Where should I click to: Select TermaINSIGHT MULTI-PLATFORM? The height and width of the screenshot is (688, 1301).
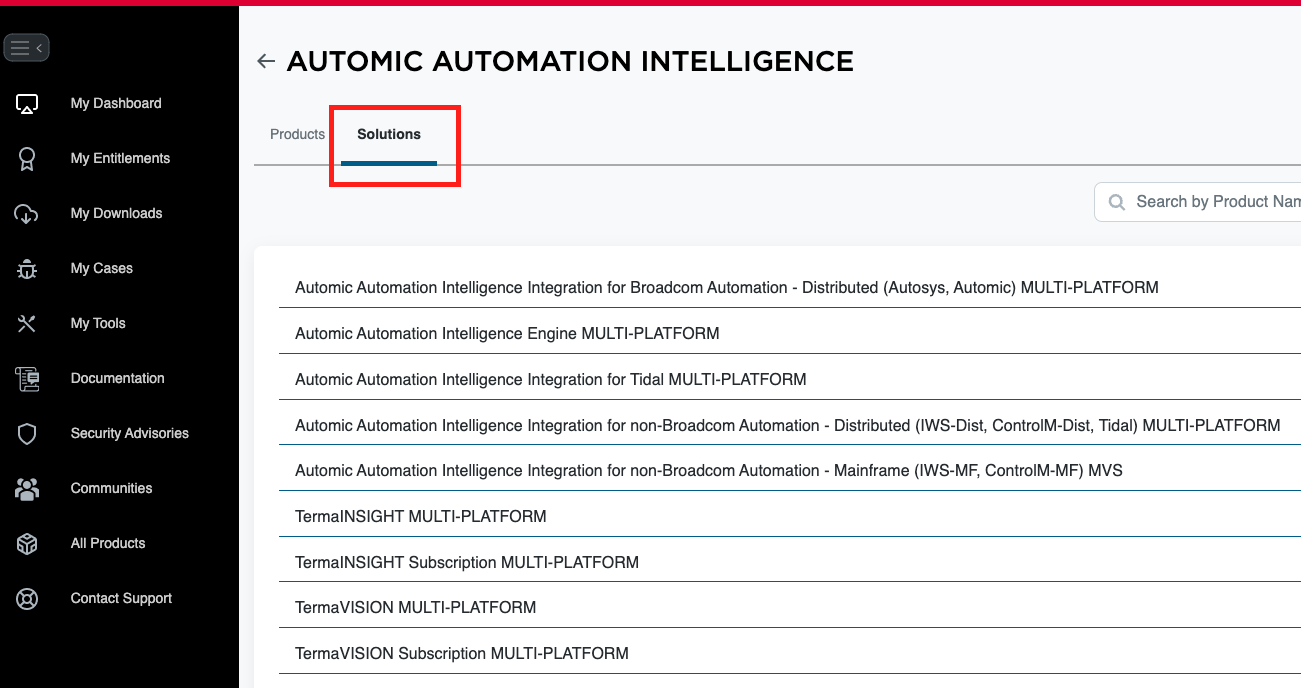click(x=420, y=516)
